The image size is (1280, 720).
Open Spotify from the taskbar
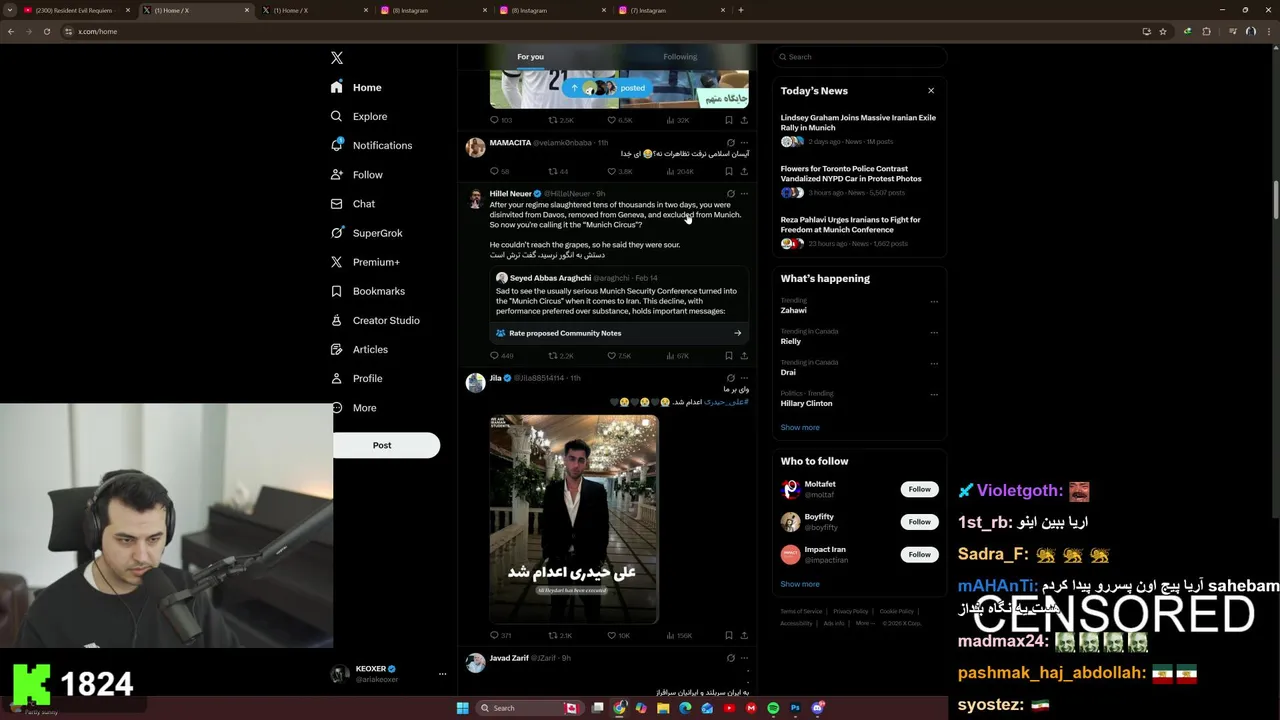pos(773,708)
